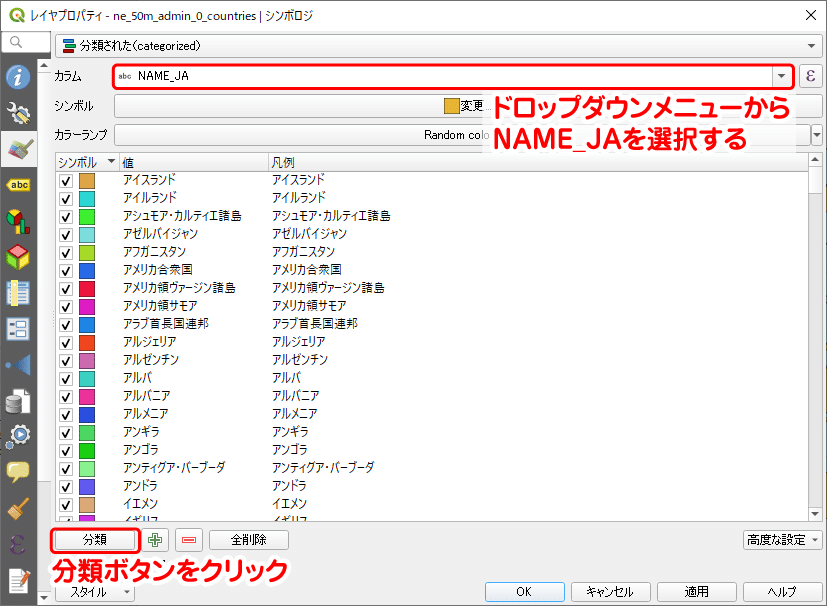Screen dimensions: 827x606
Task: Uncheck the アイスランド category checkbox
Action: [65, 181]
